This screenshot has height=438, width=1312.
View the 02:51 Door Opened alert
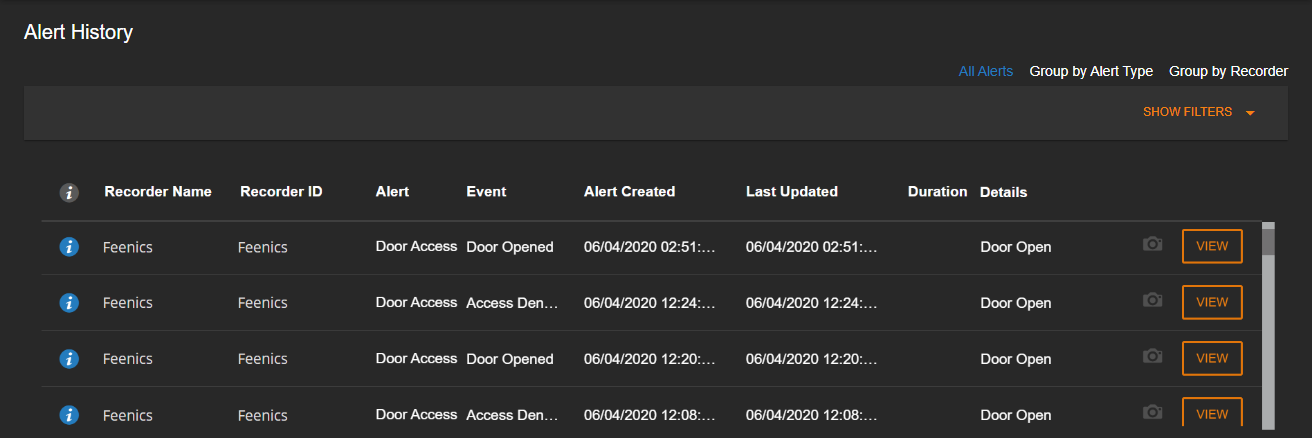coord(1212,246)
